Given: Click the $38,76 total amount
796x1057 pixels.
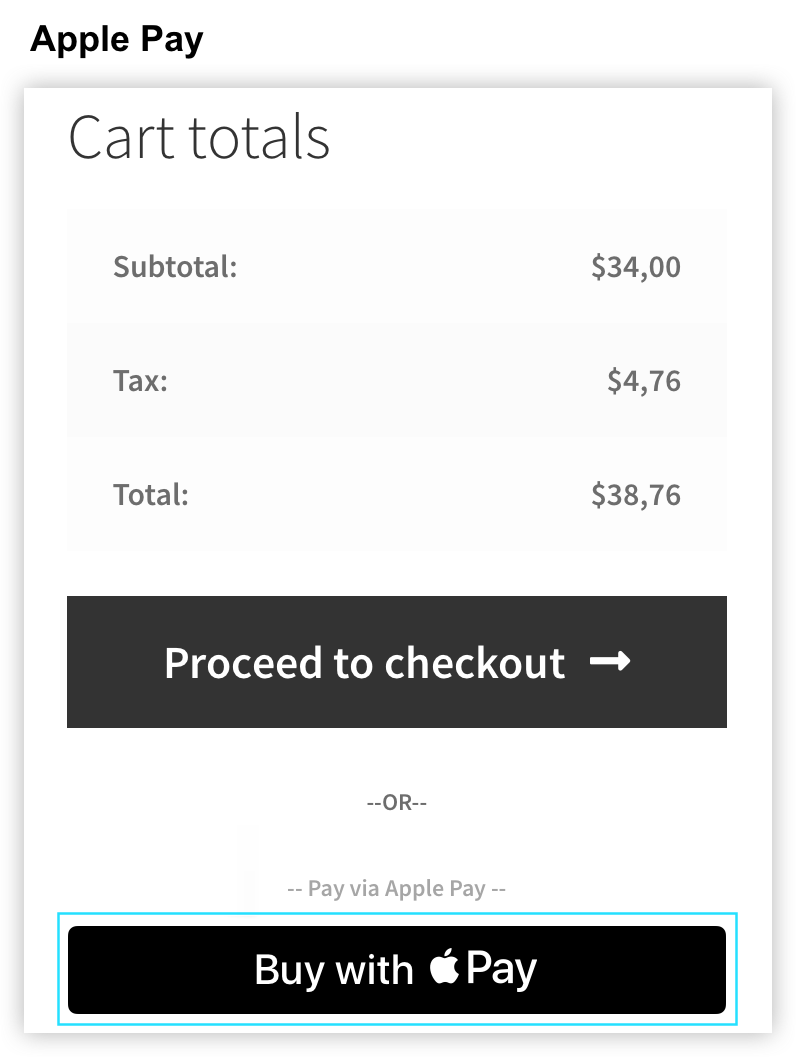Looking at the screenshot, I should click(x=636, y=495).
